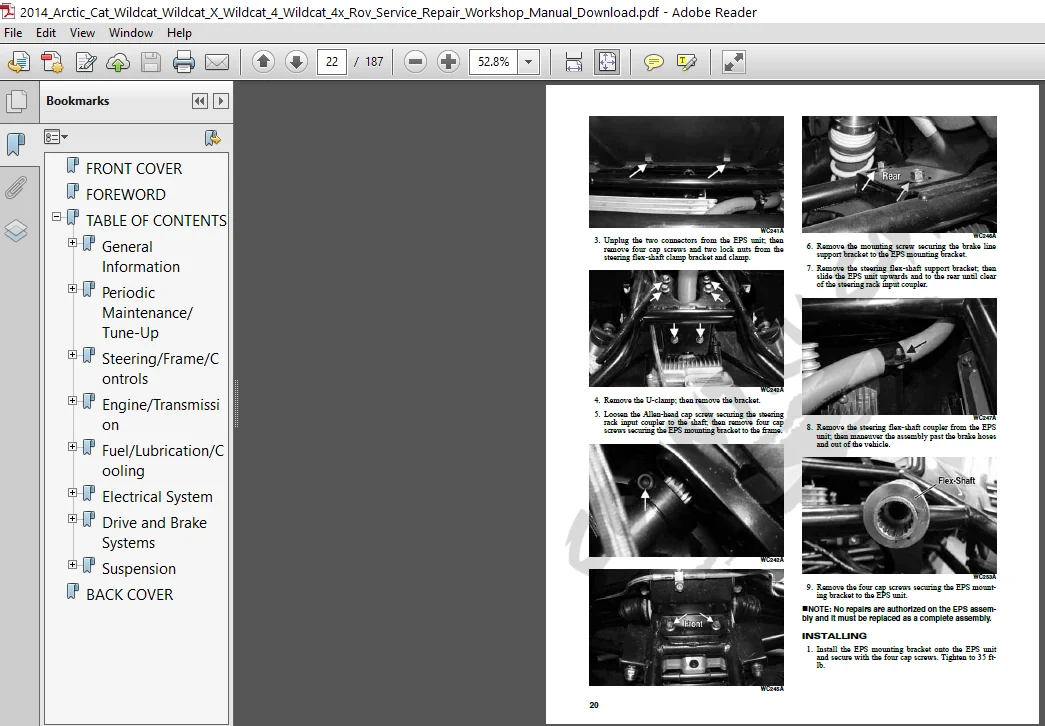Image resolution: width=1045 pixels, height=726 pixels.
Task: Select the Bookmarks panel icon in sidebar
Action: [16, 144]
